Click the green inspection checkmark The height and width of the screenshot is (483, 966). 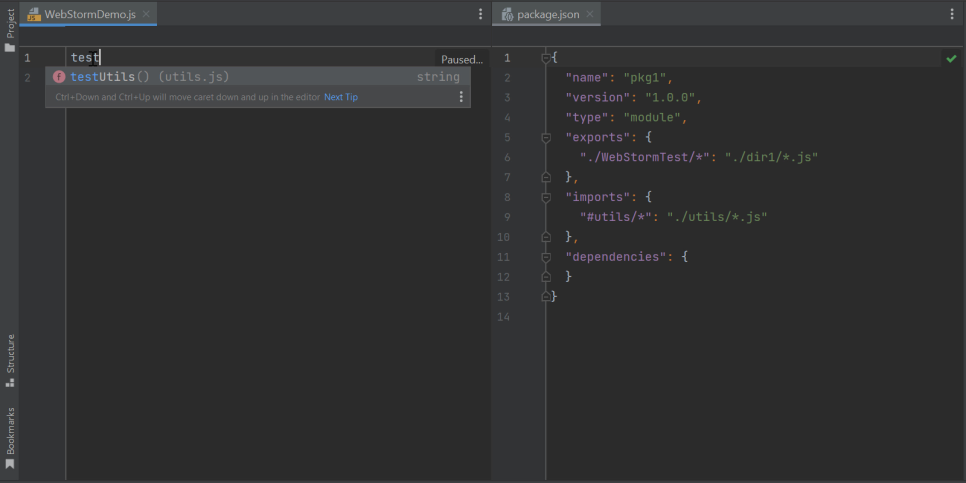pos(951,59)
